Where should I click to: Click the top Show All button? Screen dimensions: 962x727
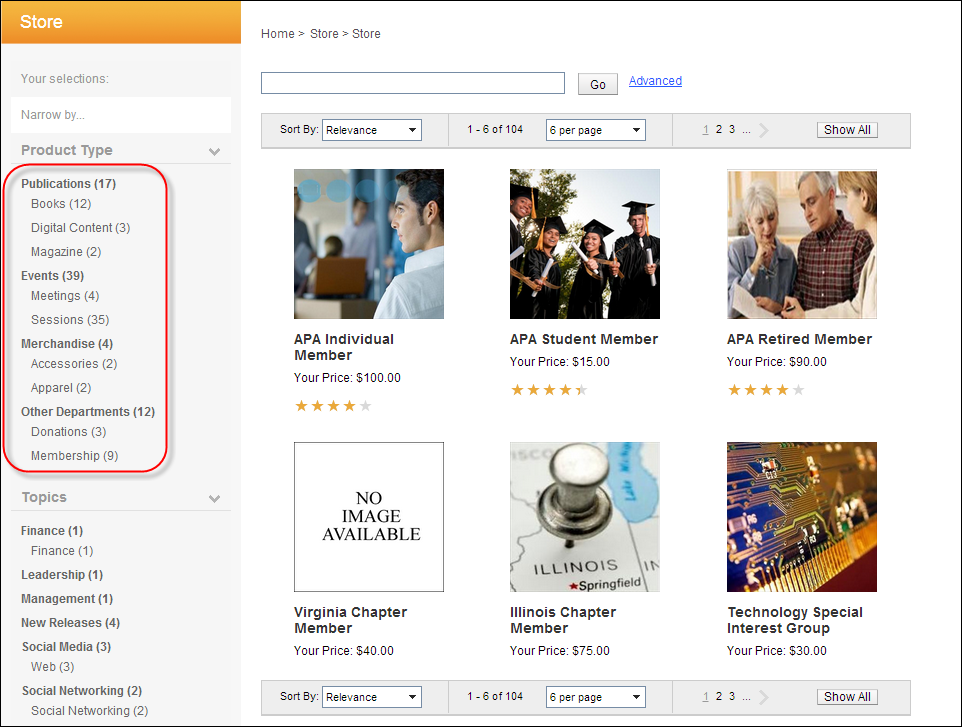pos(847,130)
